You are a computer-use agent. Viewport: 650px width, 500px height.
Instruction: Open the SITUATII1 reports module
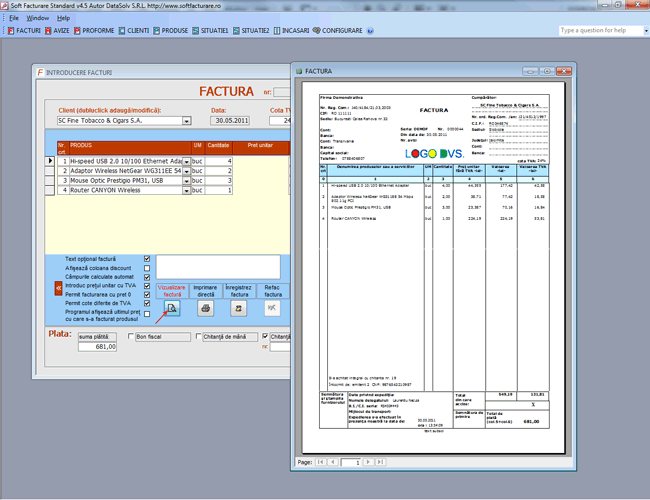click(x=210, y=31)
